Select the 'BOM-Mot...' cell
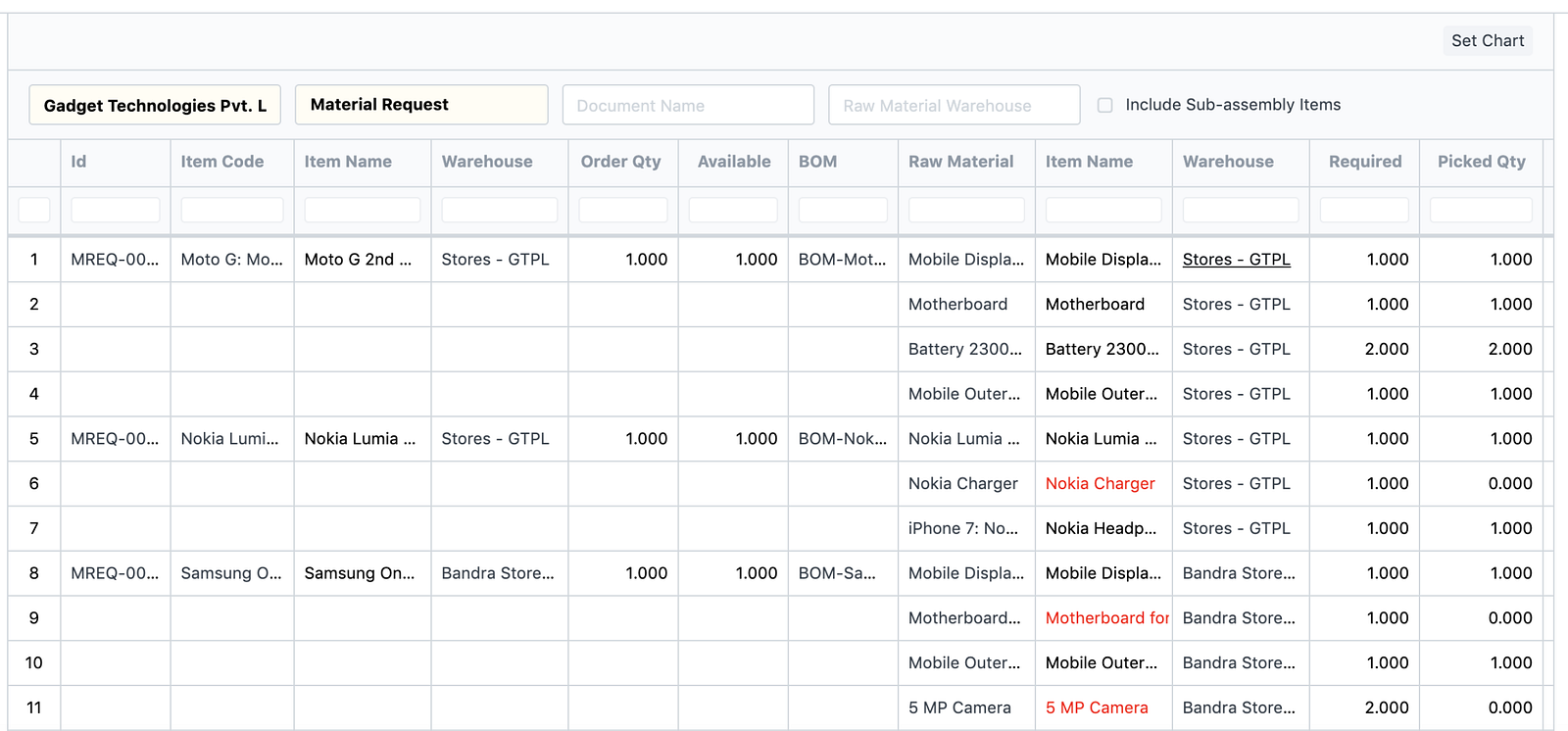This screenshot has width=1568, height=731. (842, 260)
